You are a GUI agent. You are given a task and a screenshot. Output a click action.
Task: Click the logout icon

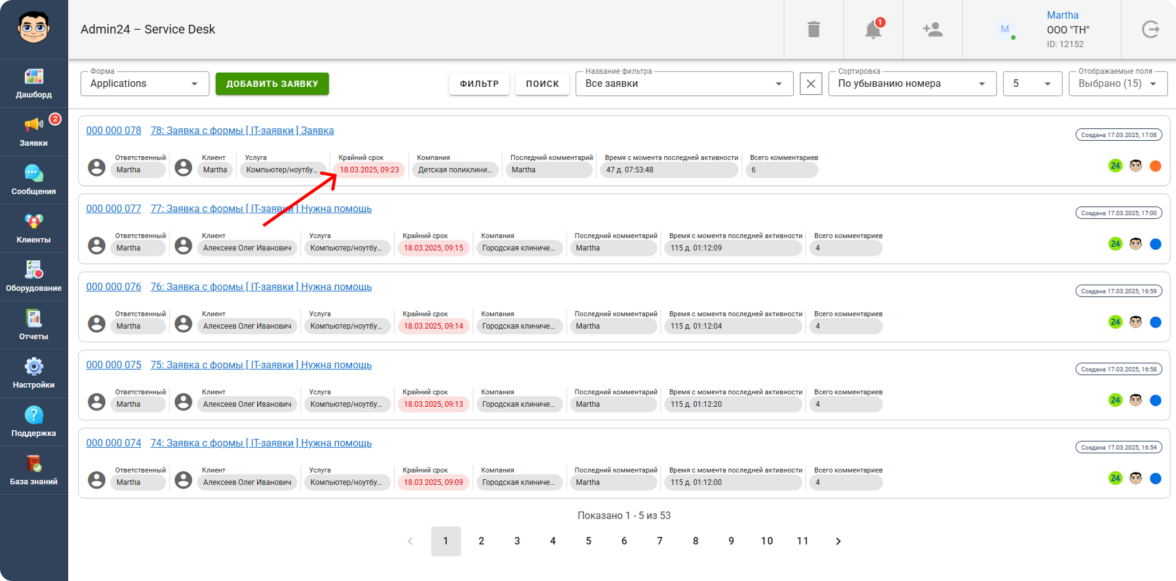click(1150, 30)
